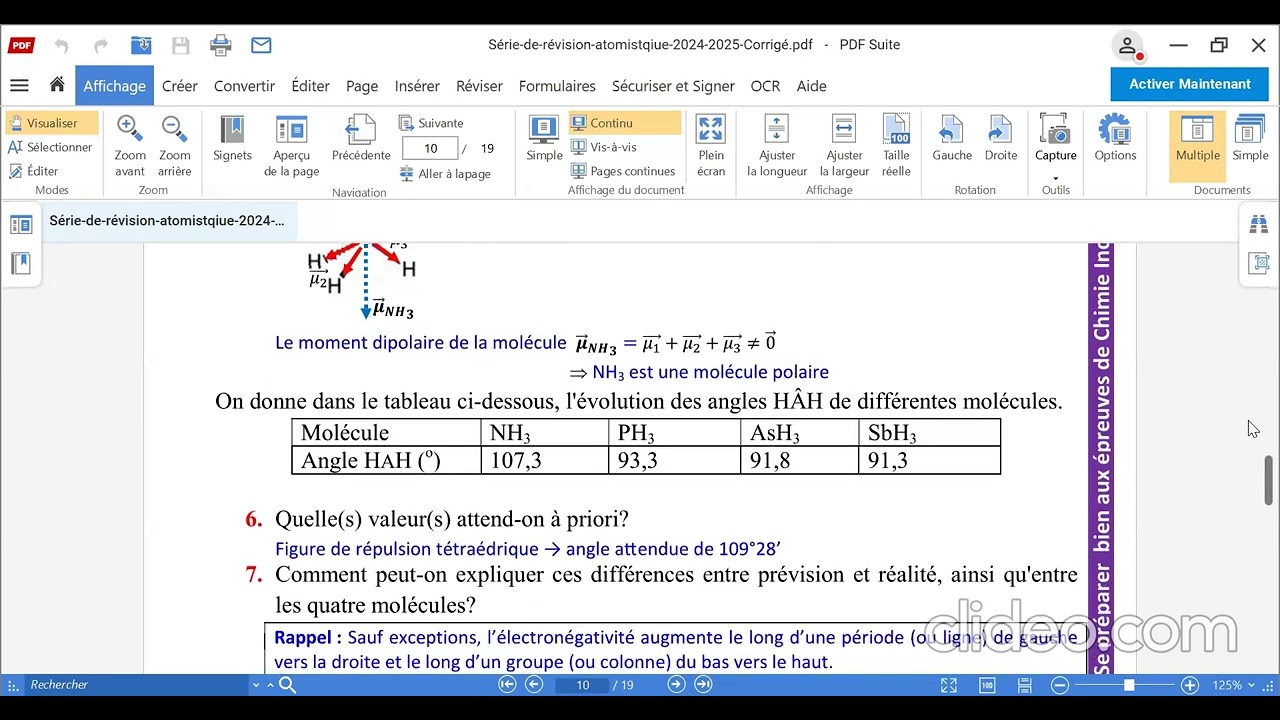1280x720 pixels.
Task: Open the hamburger menu
Action: pyautogui.click(x=19, y=86)
